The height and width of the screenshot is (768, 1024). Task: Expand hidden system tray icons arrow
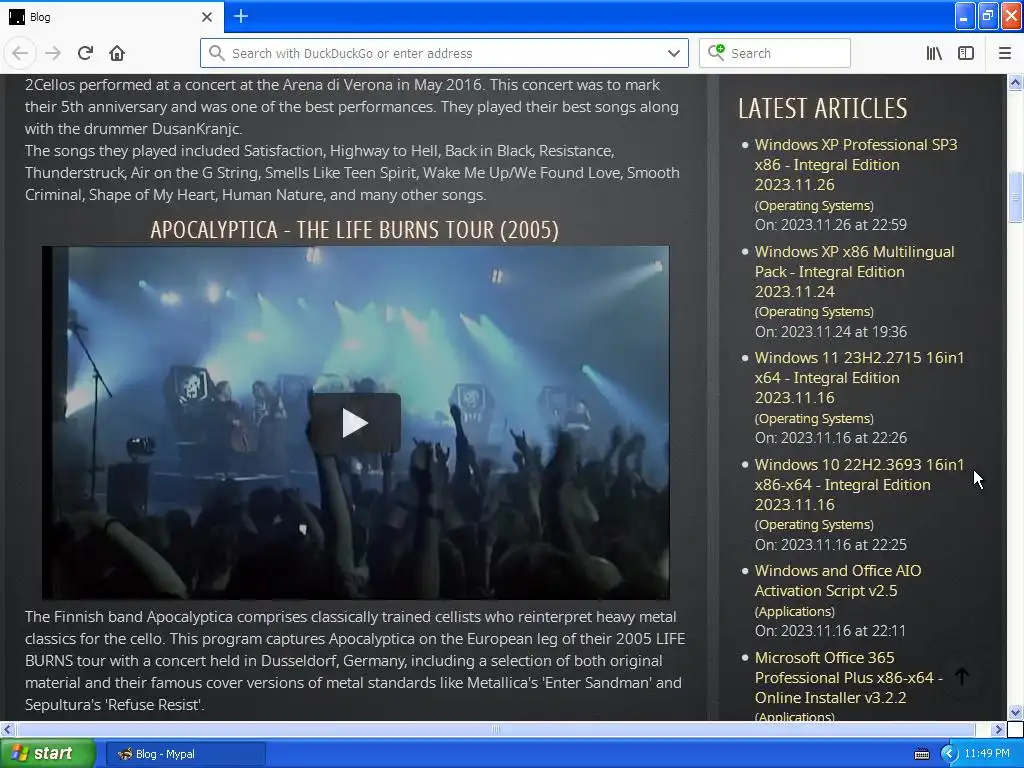pyautogui.click(x=949, y=754)
